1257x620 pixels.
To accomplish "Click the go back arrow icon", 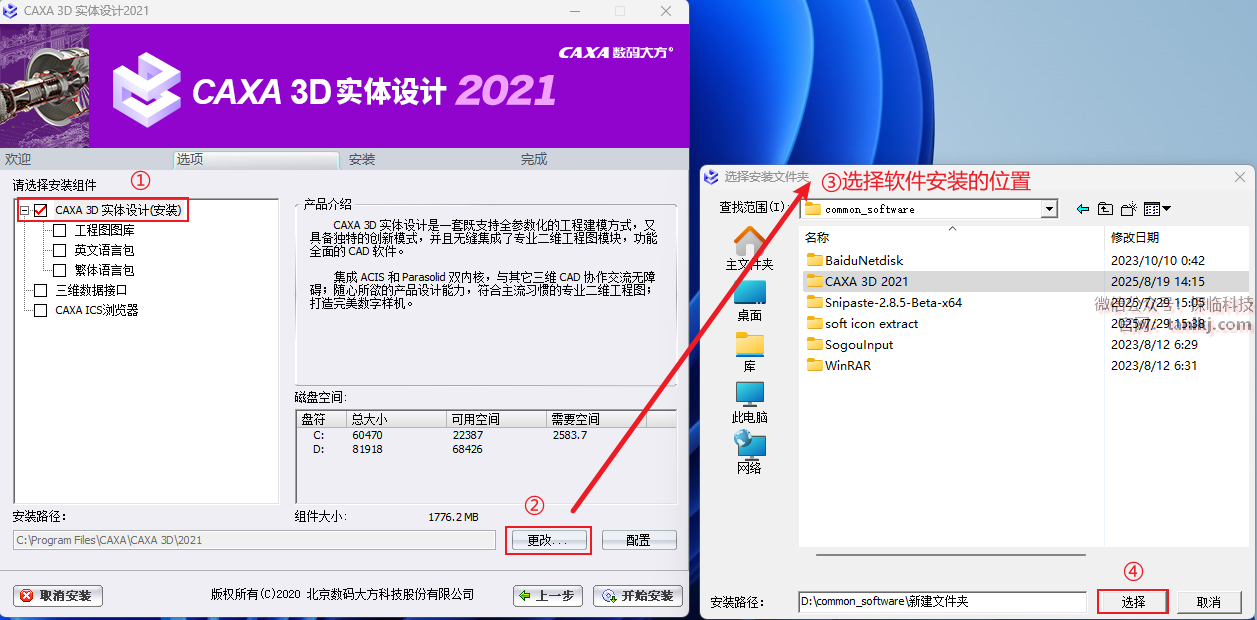I will click(x=1082, y=209).
